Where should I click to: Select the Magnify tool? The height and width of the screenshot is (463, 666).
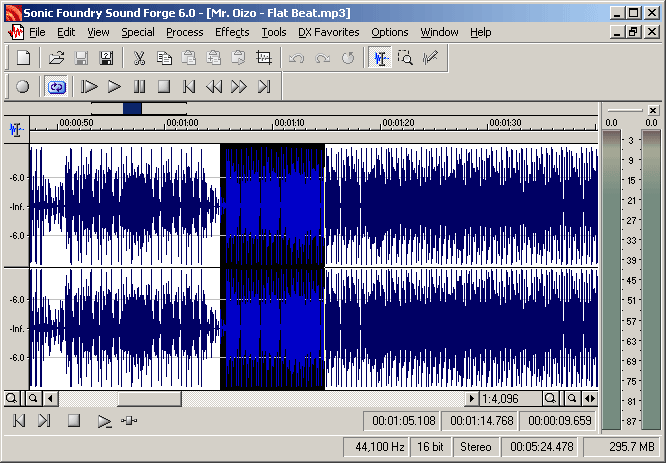click(405, 58)
